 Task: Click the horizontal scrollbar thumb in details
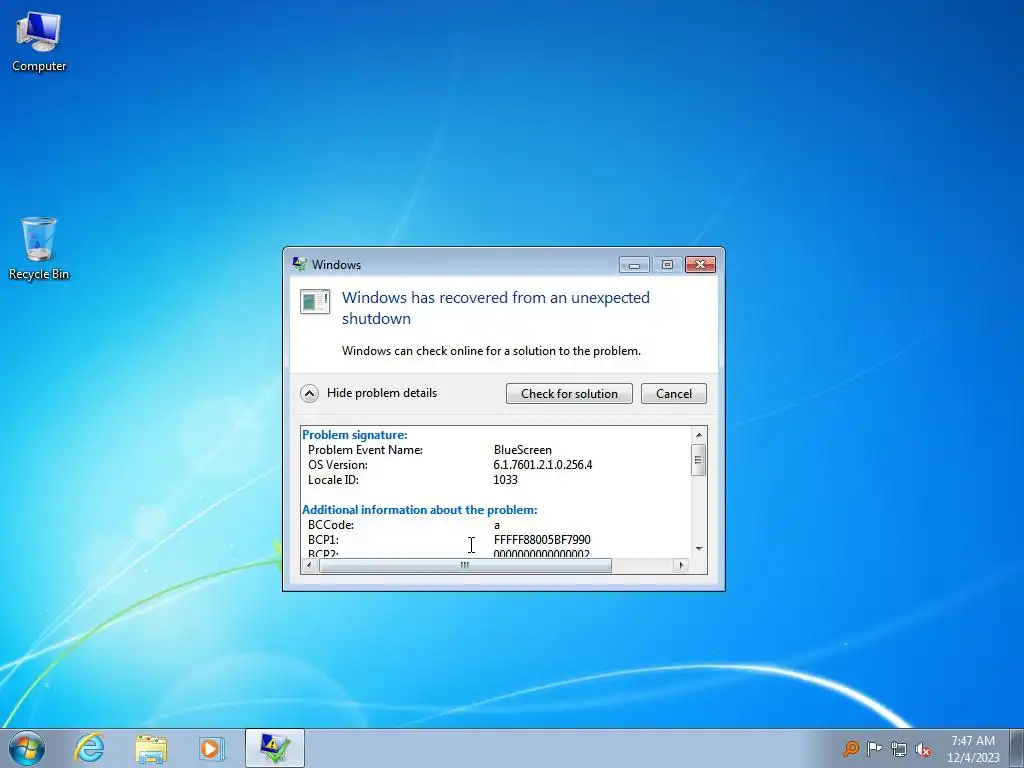tap(465, 566)
